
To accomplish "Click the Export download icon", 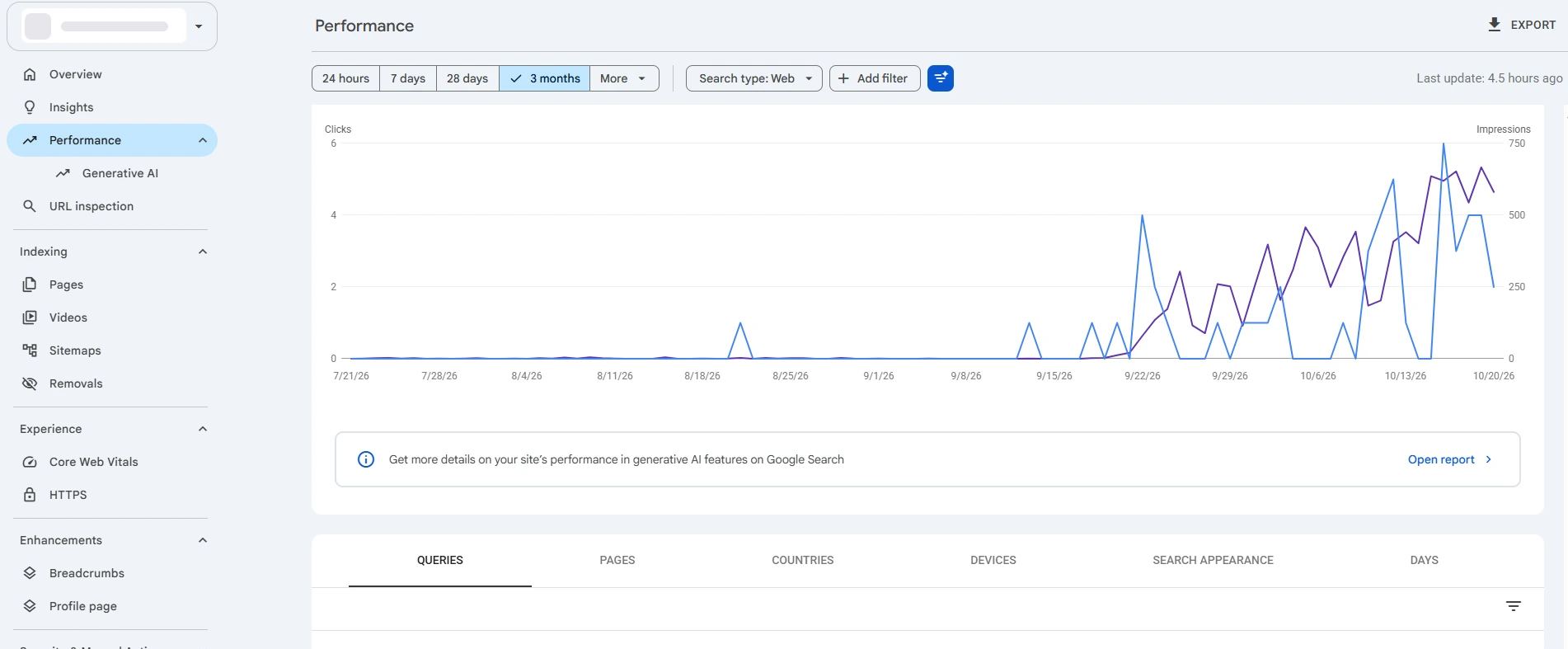I will tap(1495, 25).
